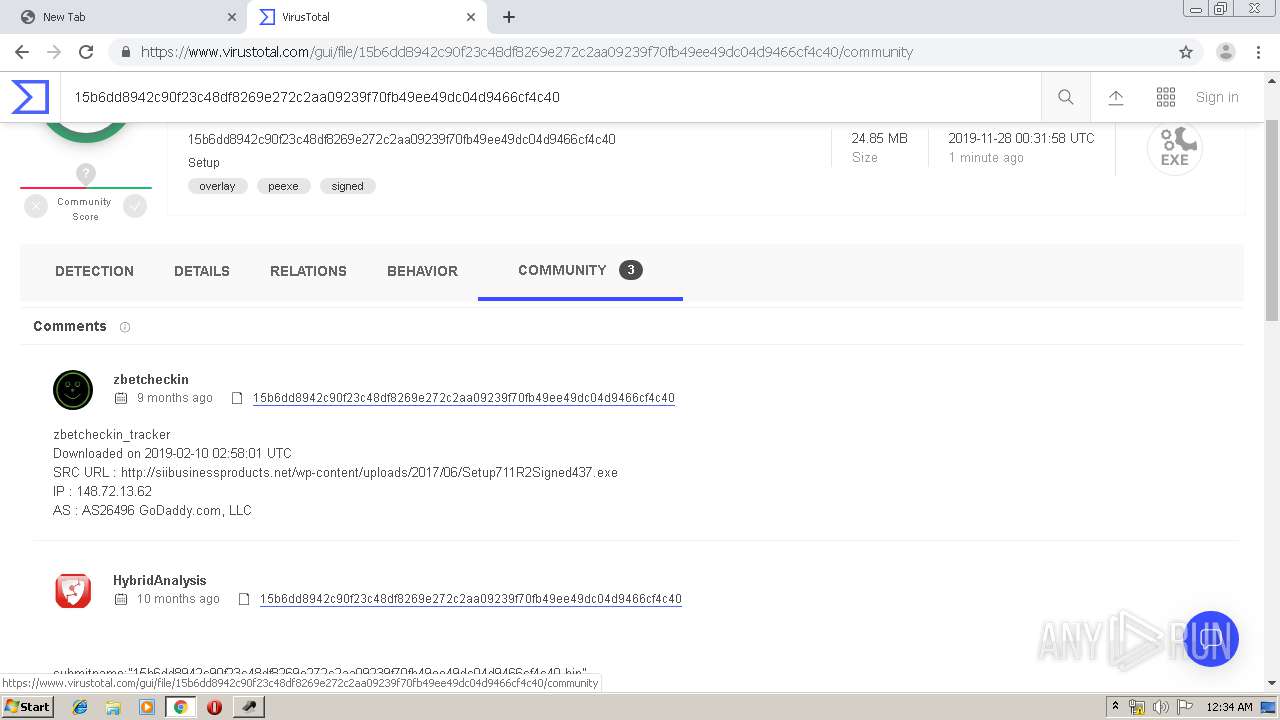1280x720 pixels.
Task: Click the signed tag
Action: 347,186
